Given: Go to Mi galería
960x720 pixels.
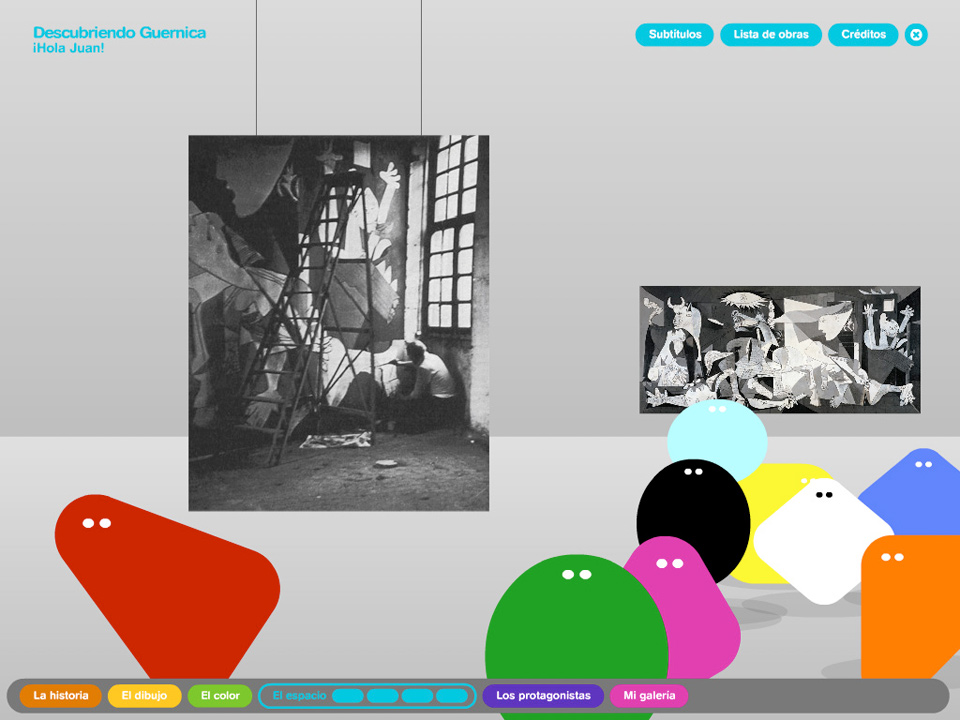Looking at the screenshot, I should tap(649, 696).
